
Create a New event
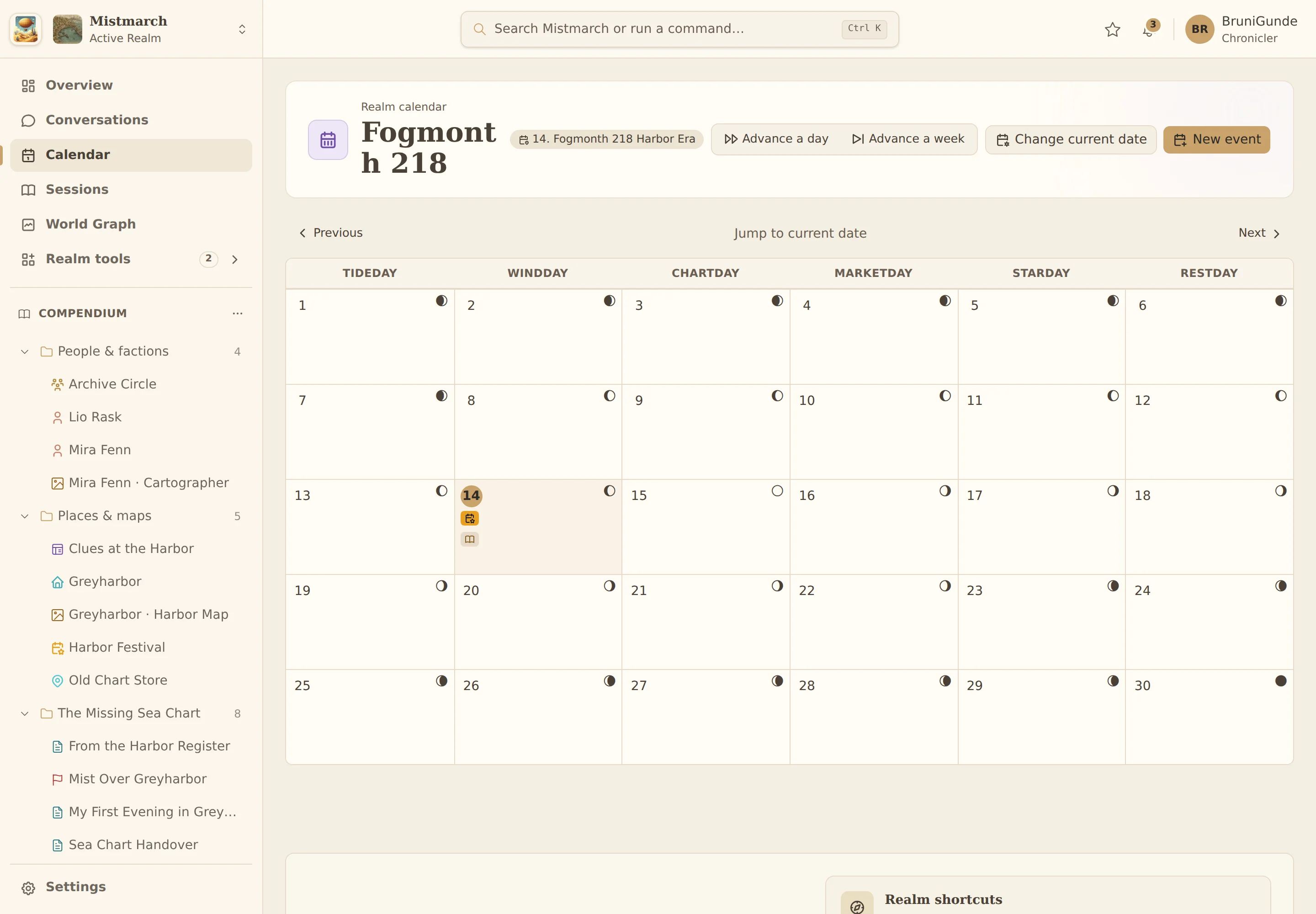point(1216,140)
